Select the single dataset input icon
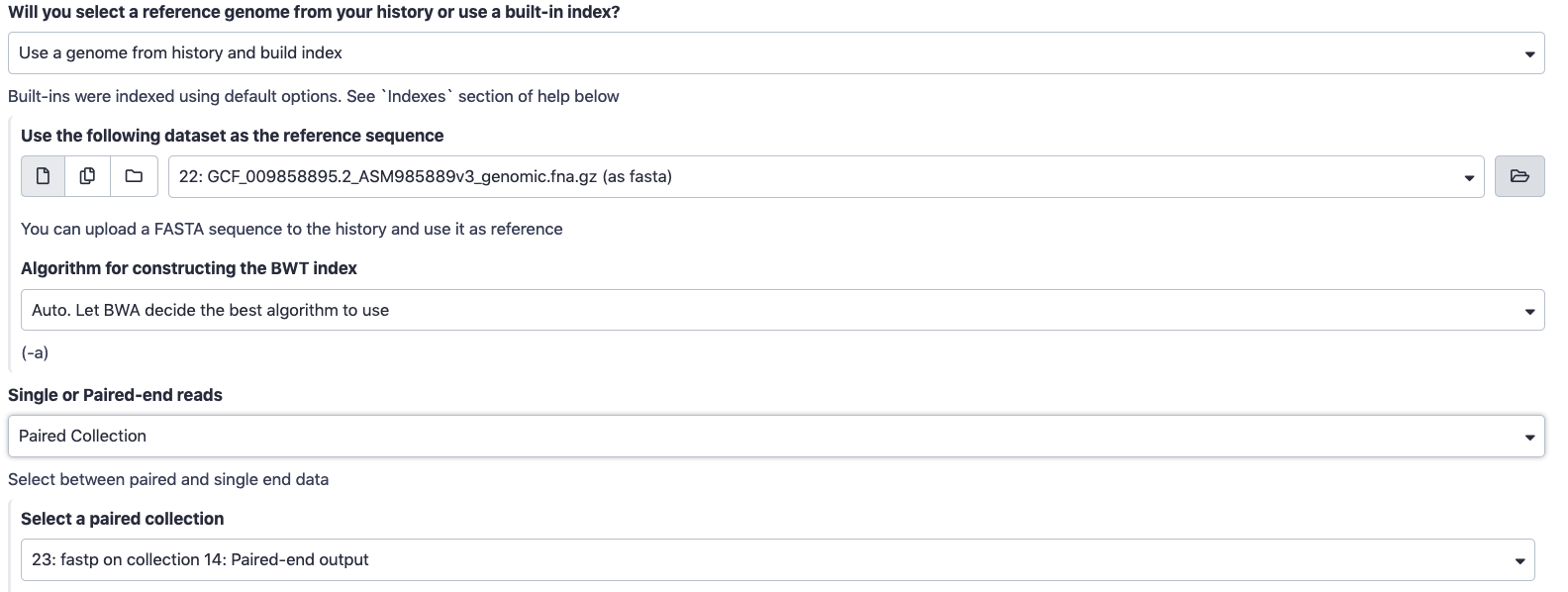The width and height of the screenshot is (1568, 592). tap(43, 176)
